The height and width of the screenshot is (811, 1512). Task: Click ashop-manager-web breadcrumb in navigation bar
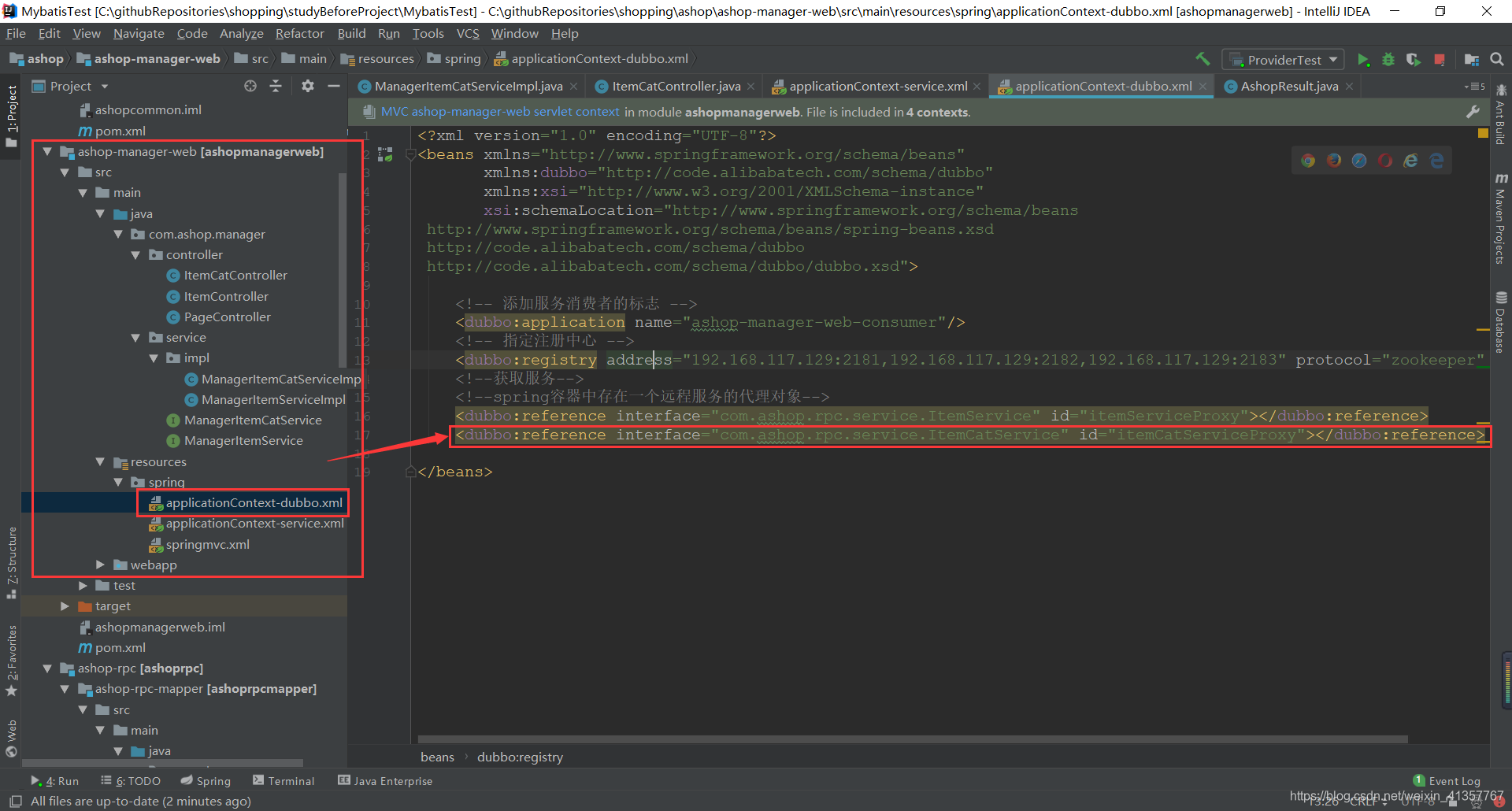point(149,59)
